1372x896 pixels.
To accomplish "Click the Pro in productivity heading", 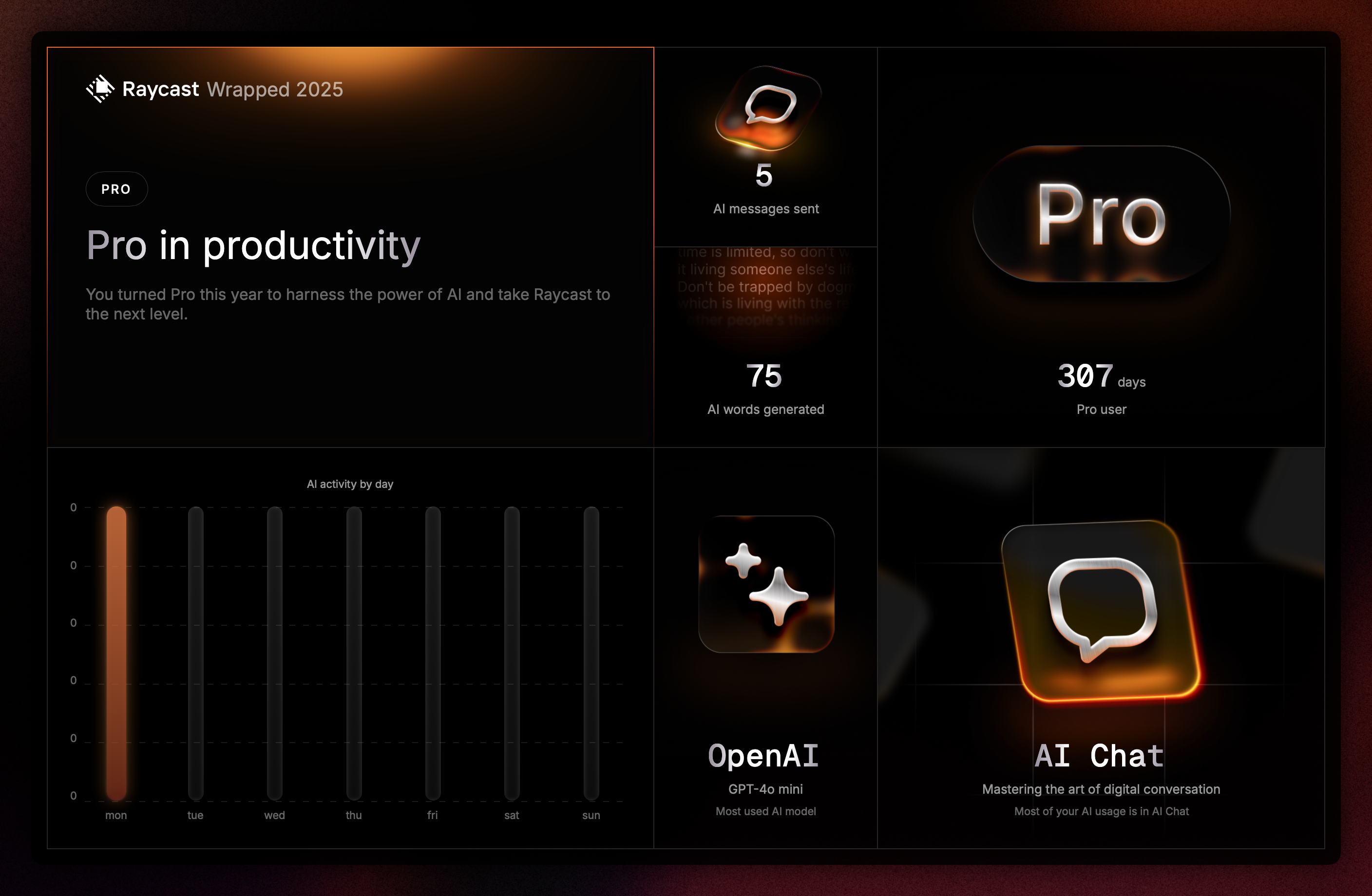I will 253,245.
